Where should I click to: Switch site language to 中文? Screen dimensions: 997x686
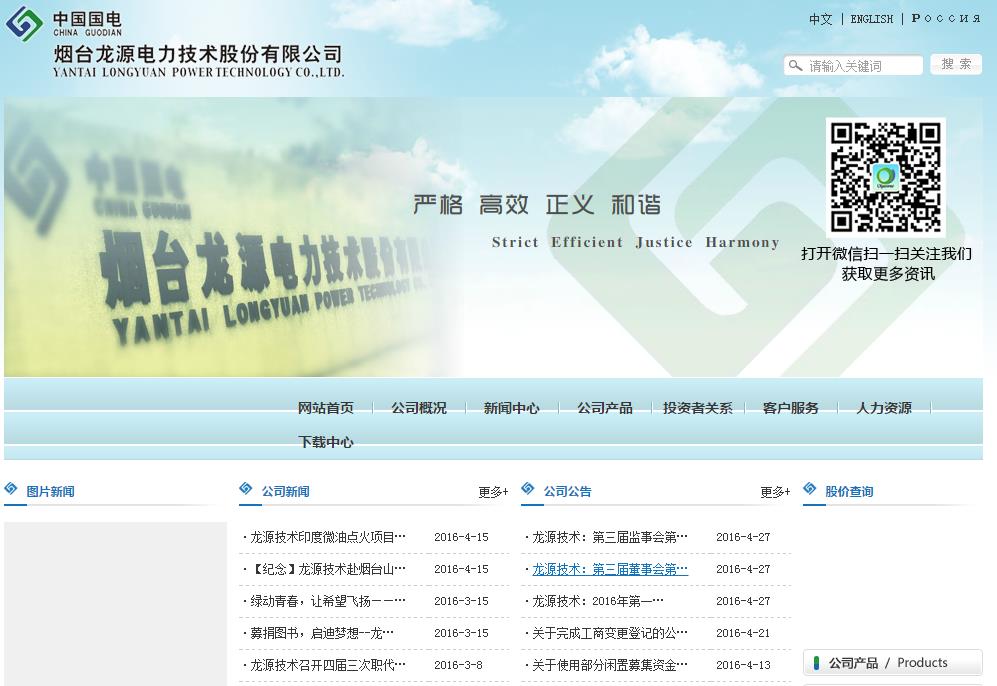pyautogui.click(x=820, y=19)
